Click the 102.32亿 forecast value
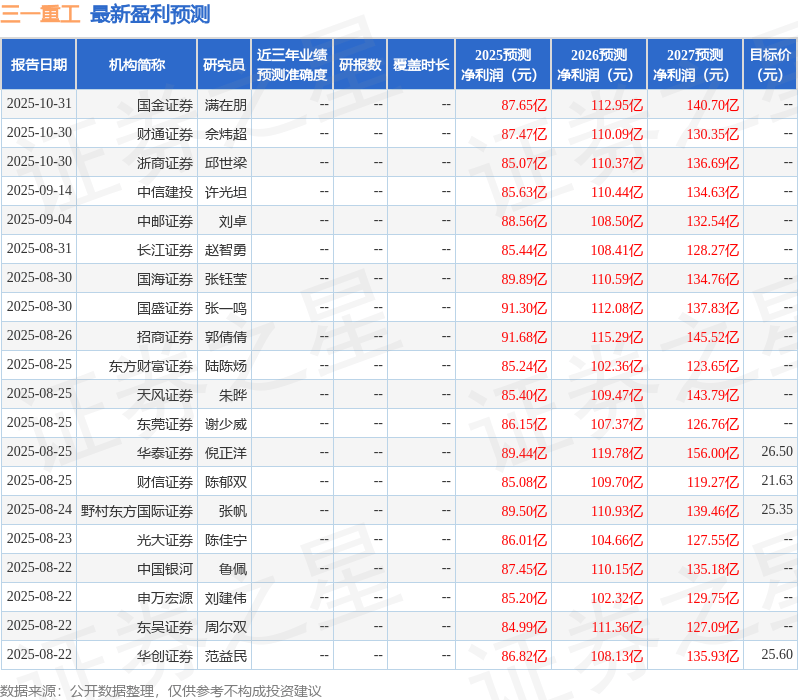 (617, 599)
